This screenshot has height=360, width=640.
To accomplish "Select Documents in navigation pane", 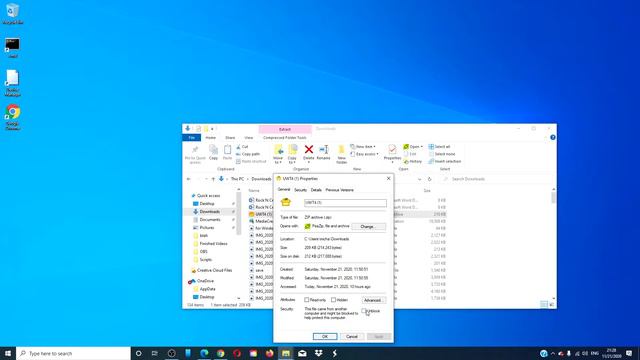I will [209, 220].
